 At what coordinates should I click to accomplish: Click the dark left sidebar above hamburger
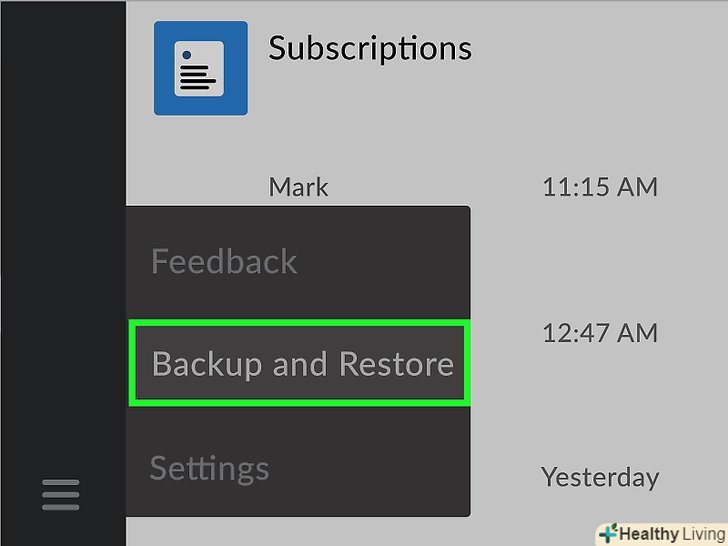click(60, 250)
